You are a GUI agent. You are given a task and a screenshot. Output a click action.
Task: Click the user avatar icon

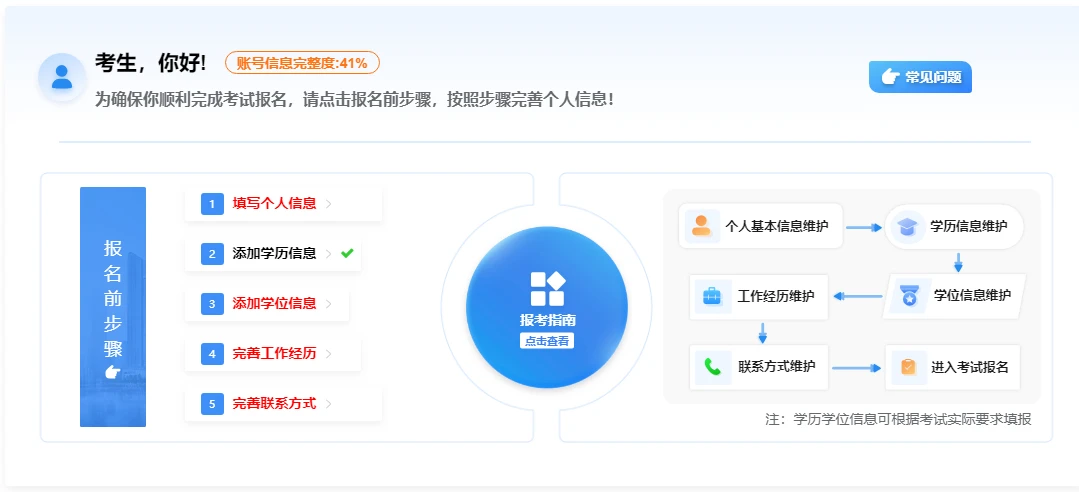(62, 77)
